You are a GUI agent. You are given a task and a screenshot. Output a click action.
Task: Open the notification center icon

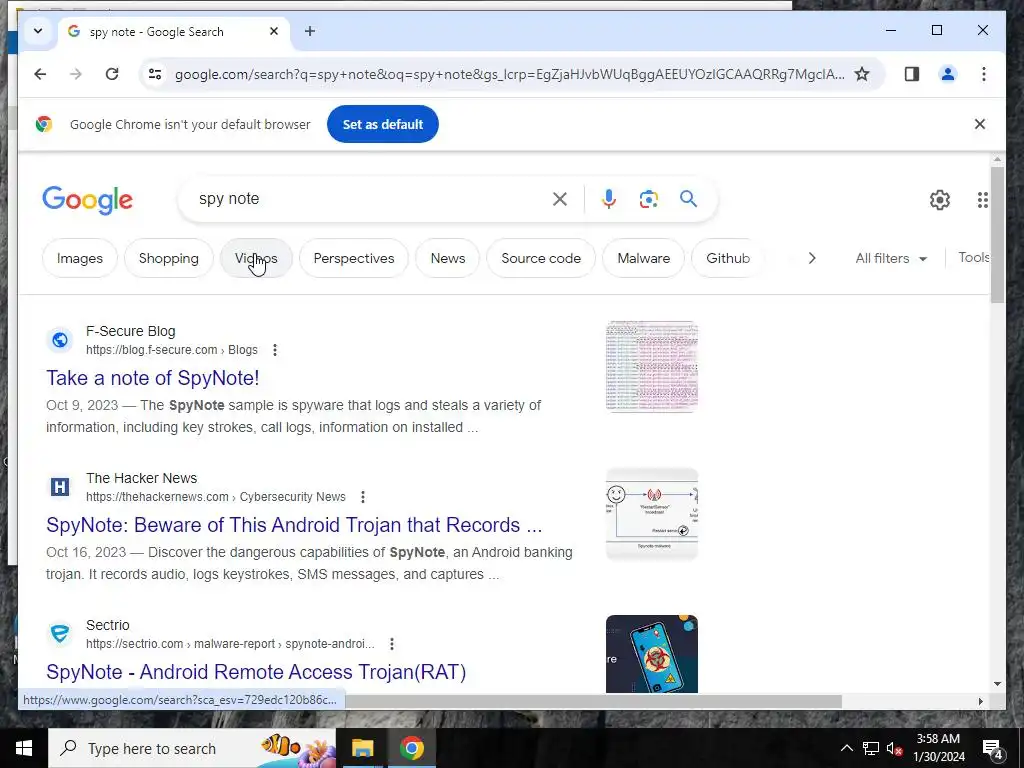click(x=993, y=748)
